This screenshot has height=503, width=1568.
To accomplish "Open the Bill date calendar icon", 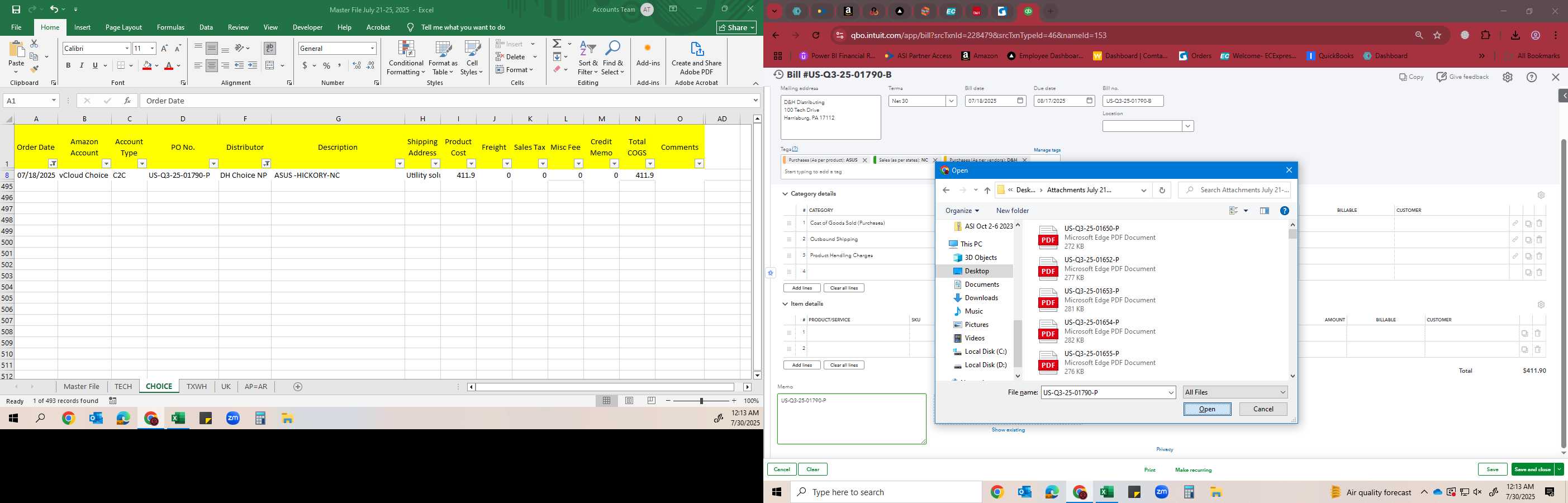I will pos(1021,101).
